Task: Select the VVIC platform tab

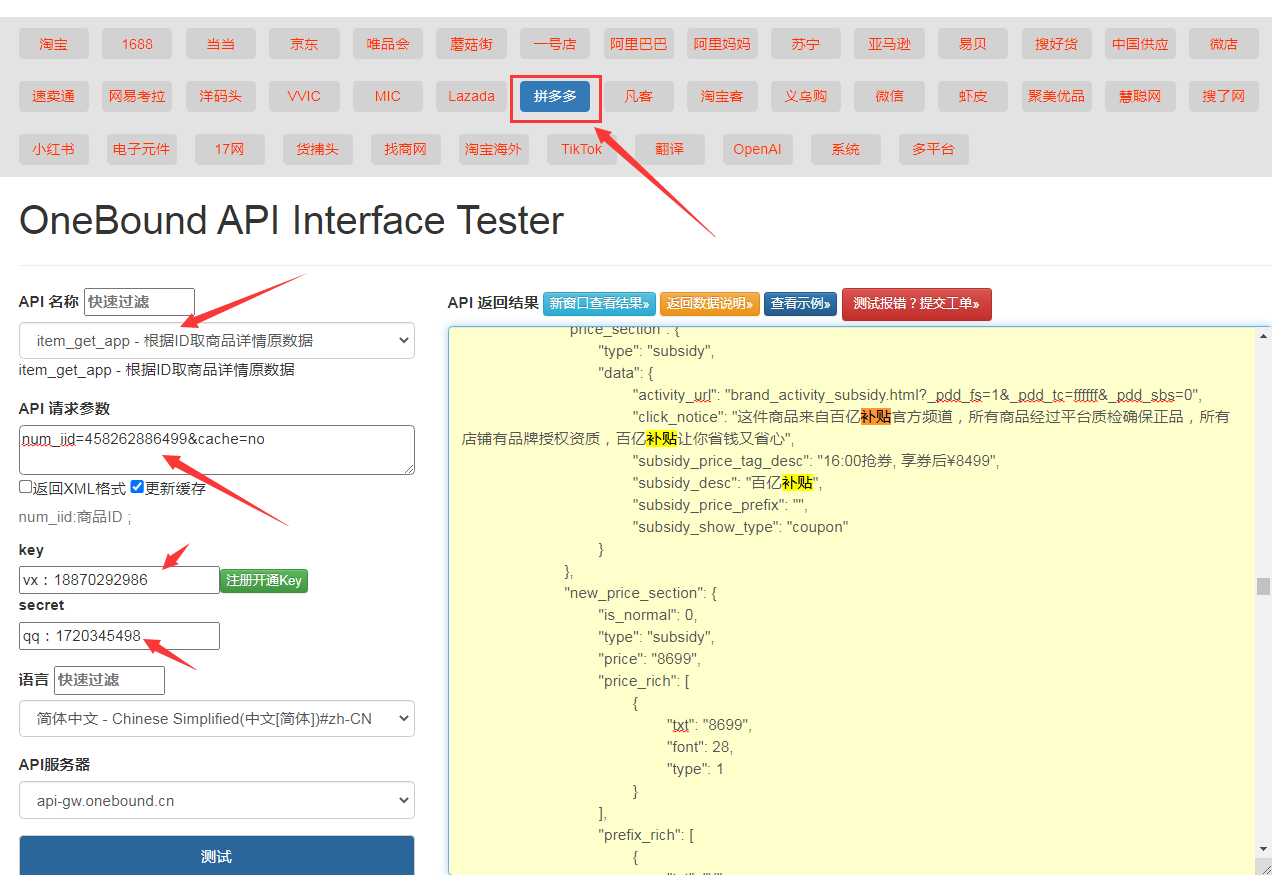Action: 304,96
